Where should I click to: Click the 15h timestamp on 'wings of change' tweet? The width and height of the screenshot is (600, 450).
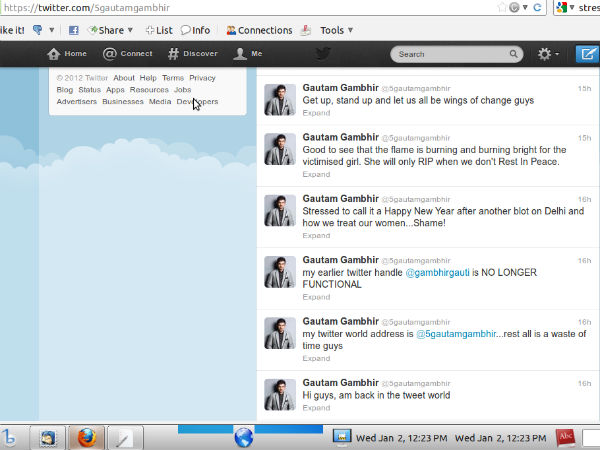click(584, 89)
